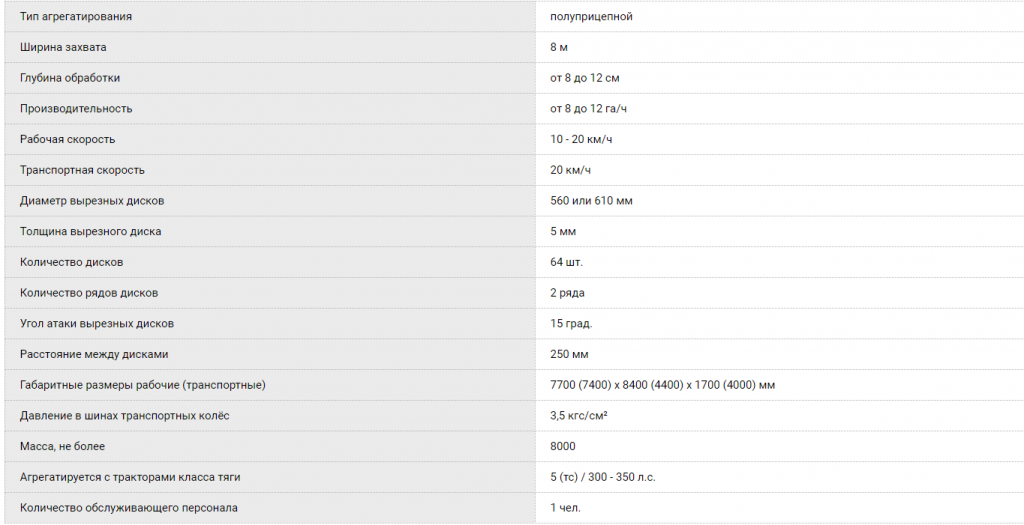This screenshot has height=525, width=1024.
Task: Select the 'полуприцепной' value cell
Action: pyautogui.click(x=591, y=17)
